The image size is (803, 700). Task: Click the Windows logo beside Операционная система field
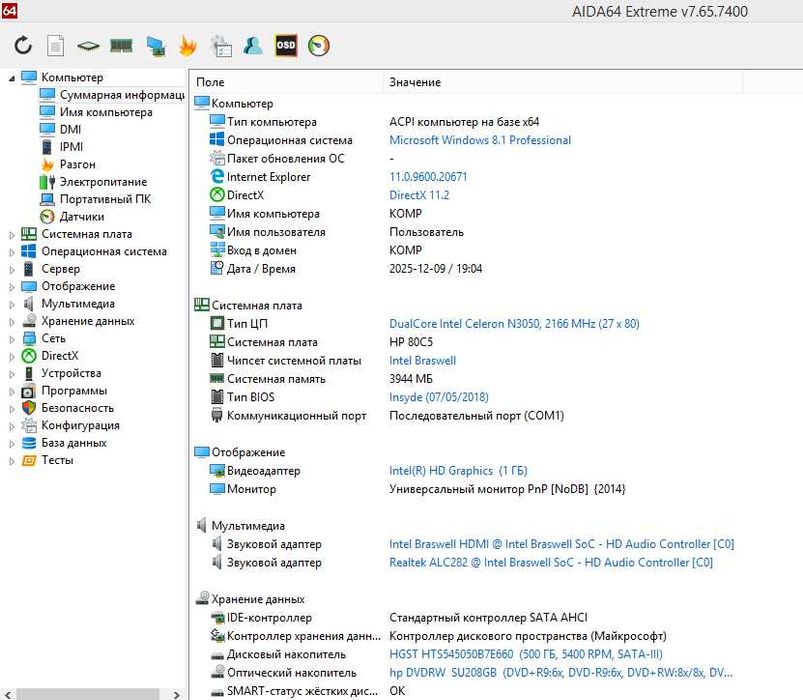pos(217,139)
